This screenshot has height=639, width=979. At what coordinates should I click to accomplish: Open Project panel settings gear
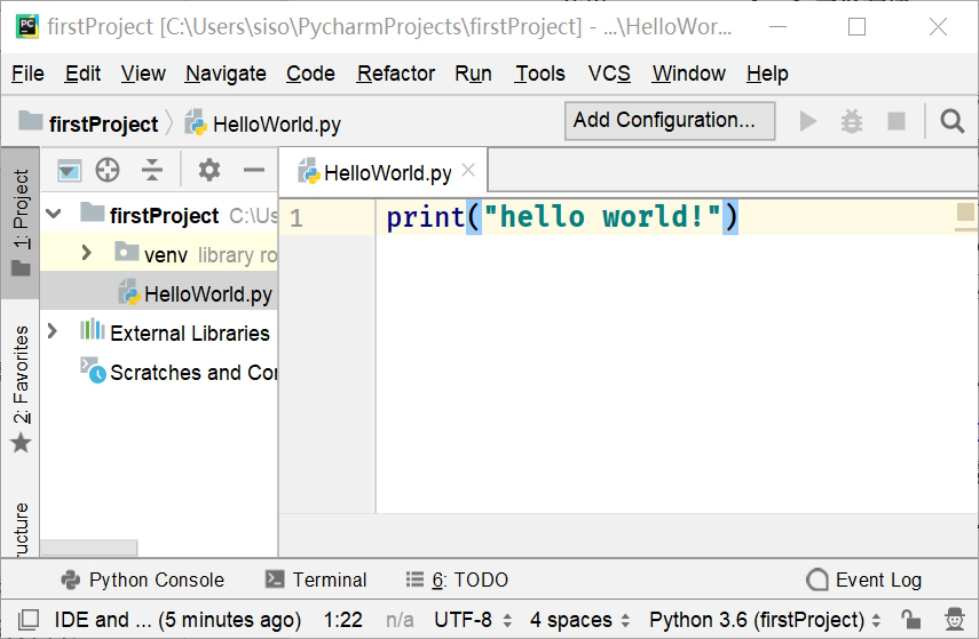click(x=209, y=170)
